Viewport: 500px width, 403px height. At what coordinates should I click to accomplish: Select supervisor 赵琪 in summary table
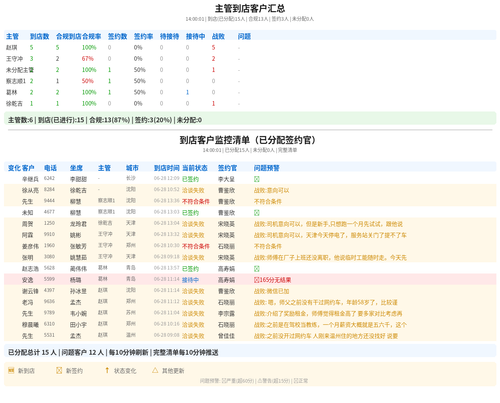click(x=12, y=48)
